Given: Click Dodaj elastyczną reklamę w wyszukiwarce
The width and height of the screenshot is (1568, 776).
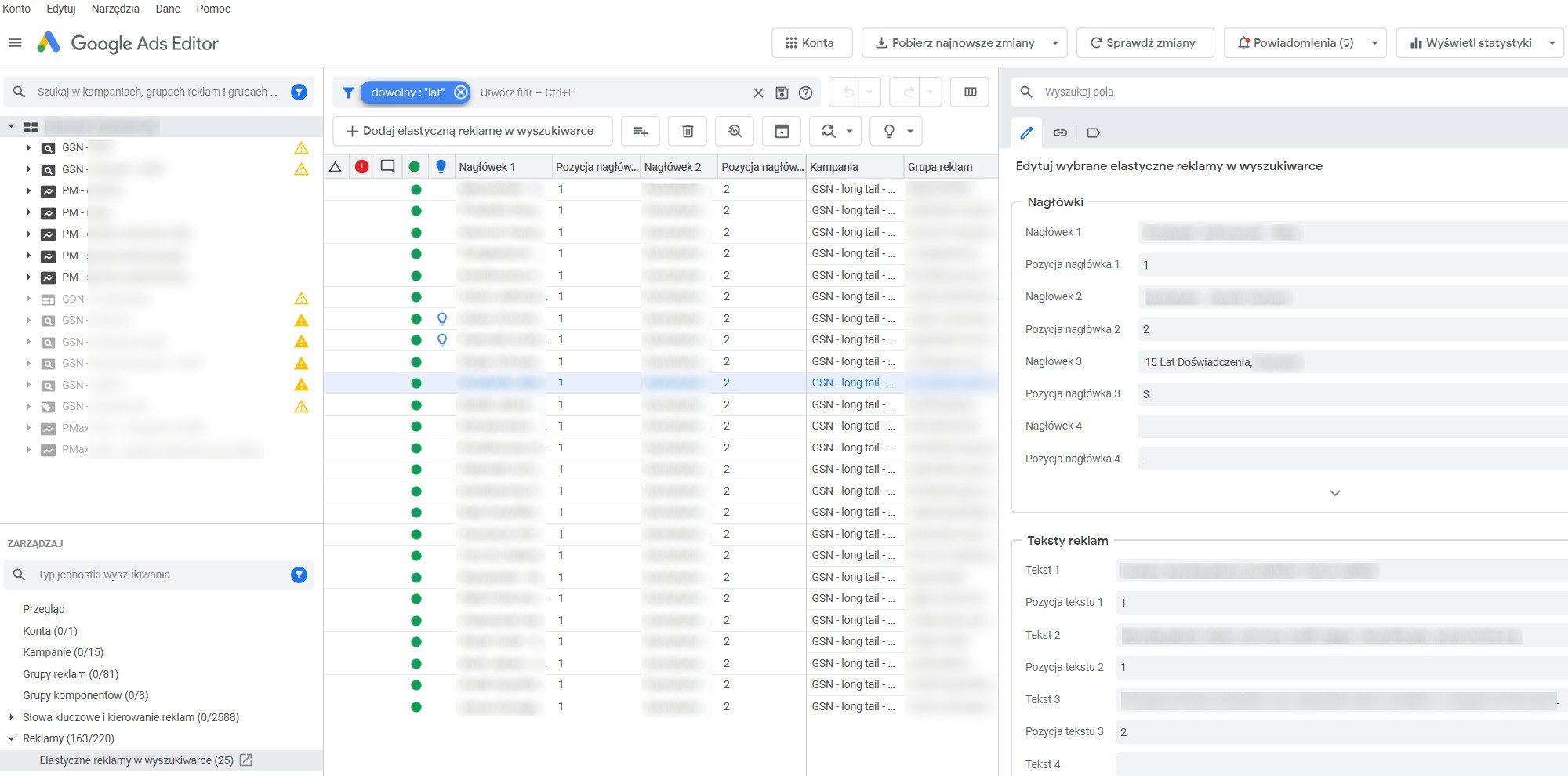Looking at the screenshot, I should [x=472, y=131].
